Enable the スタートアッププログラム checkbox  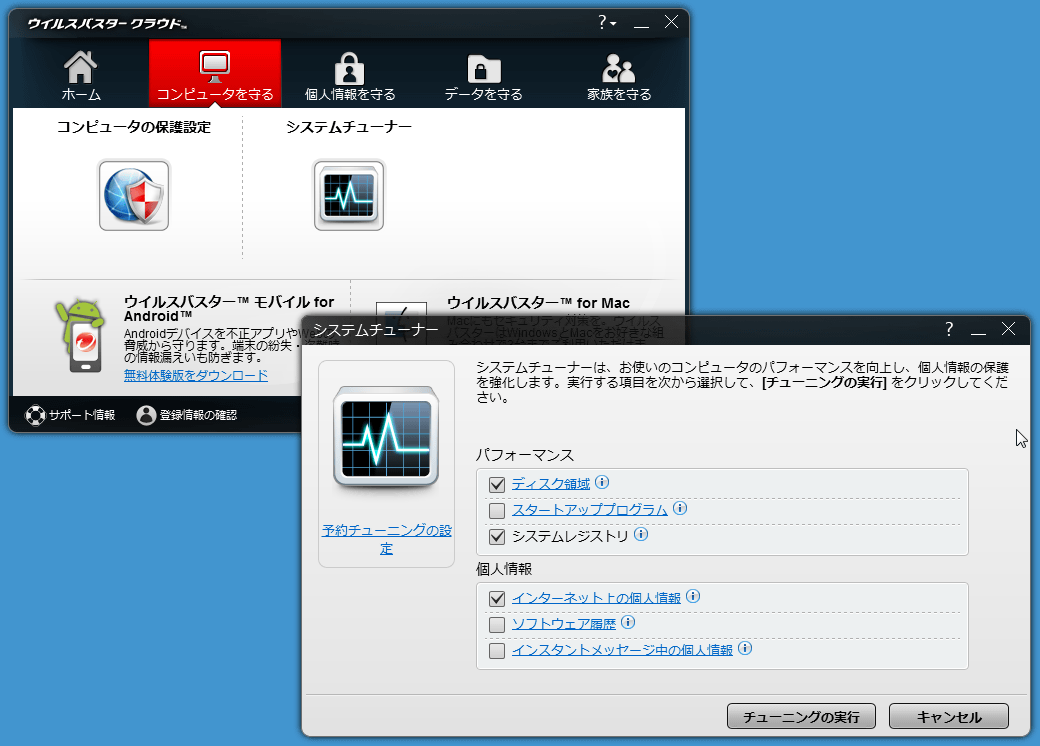[497, 511]
